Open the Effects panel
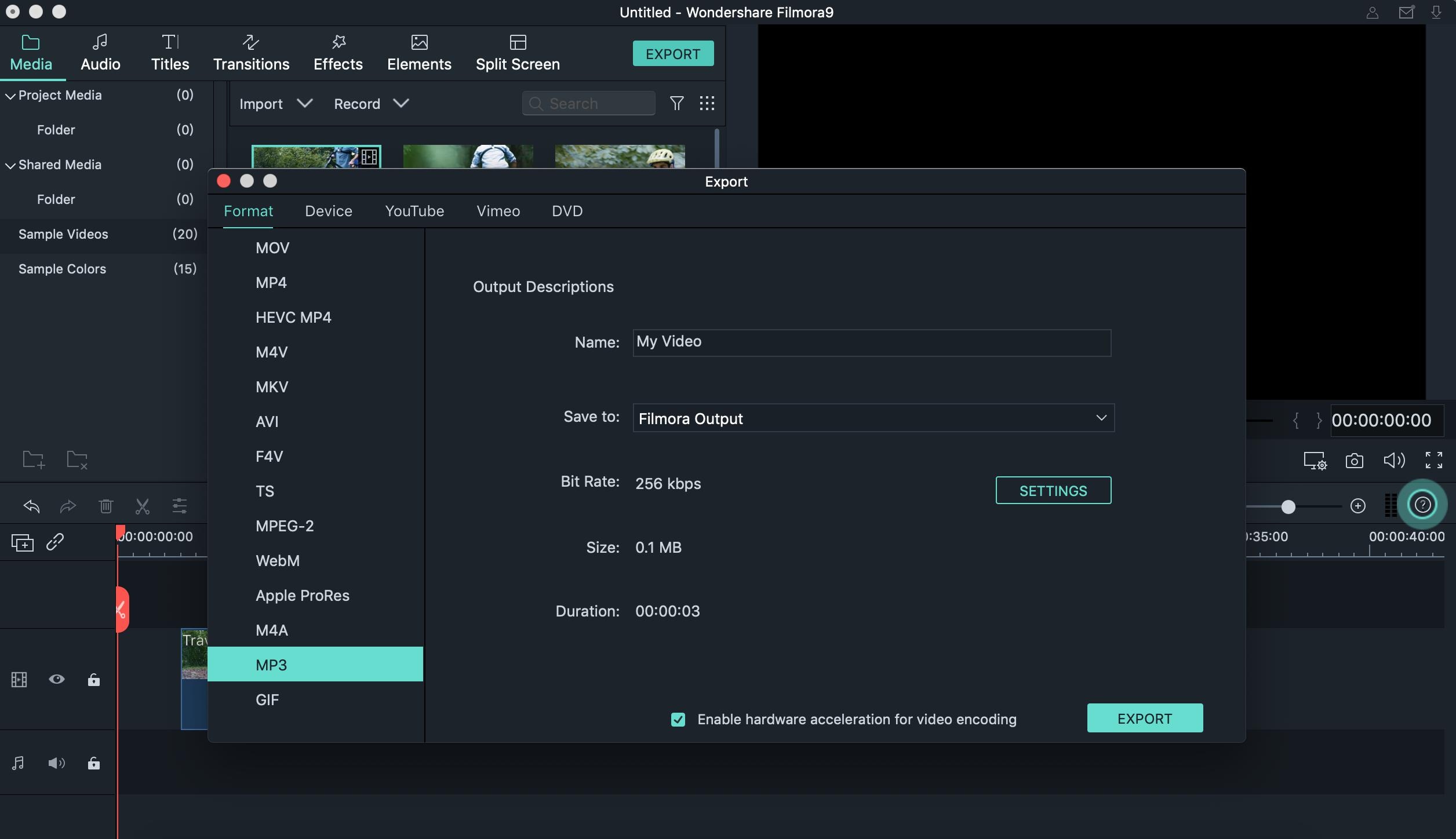The image size is (1456, 839). click(x=337, y=52)
